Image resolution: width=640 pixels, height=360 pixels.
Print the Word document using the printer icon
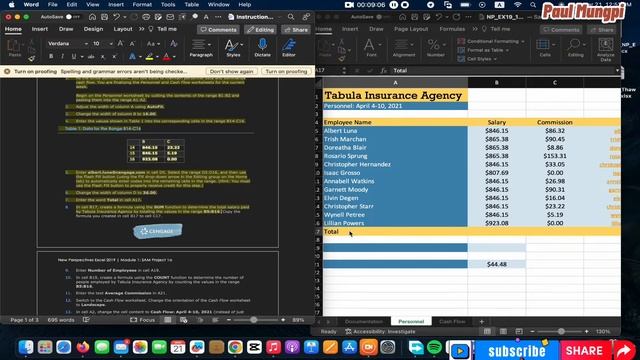(x=146, y=17)
